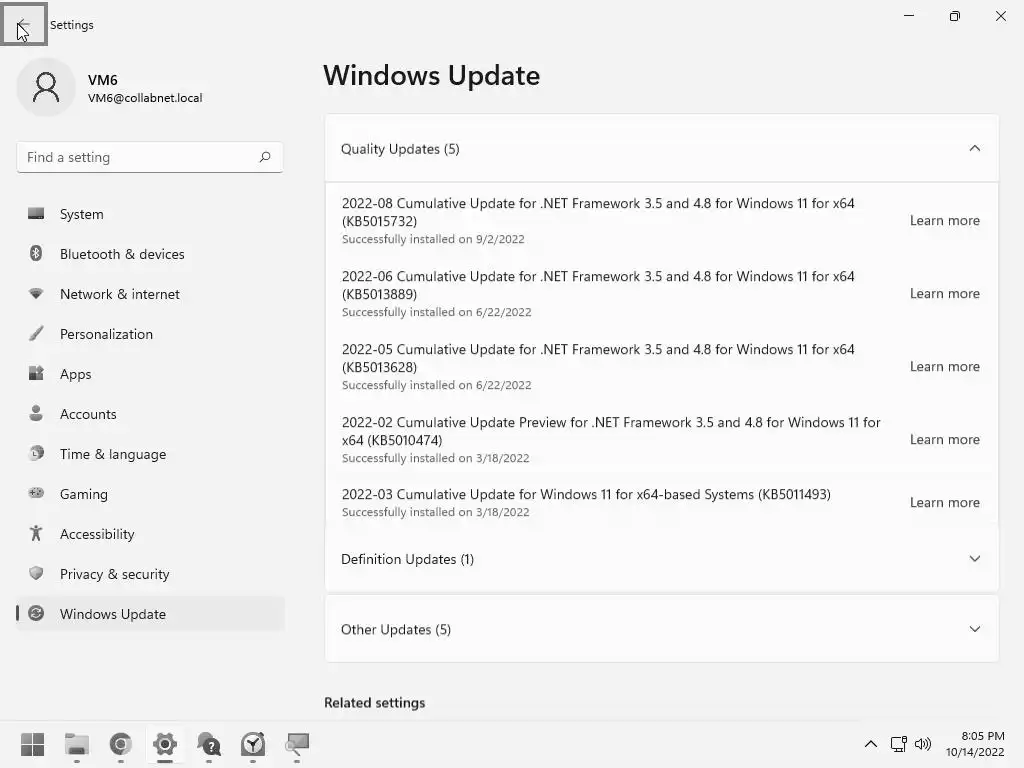This screenshot has width=1024, height=768.
Task: Open the Gaming settings label
Action: [x=84, y=494]
